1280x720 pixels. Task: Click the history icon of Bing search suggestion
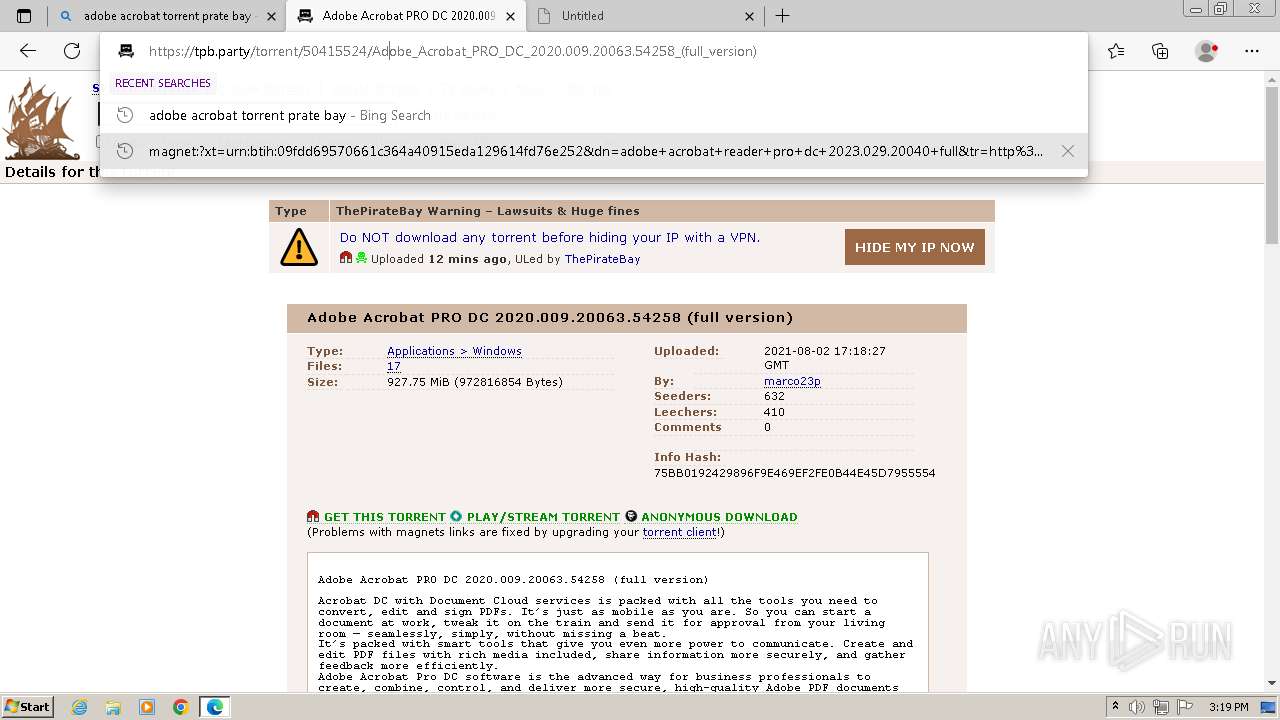125,115
